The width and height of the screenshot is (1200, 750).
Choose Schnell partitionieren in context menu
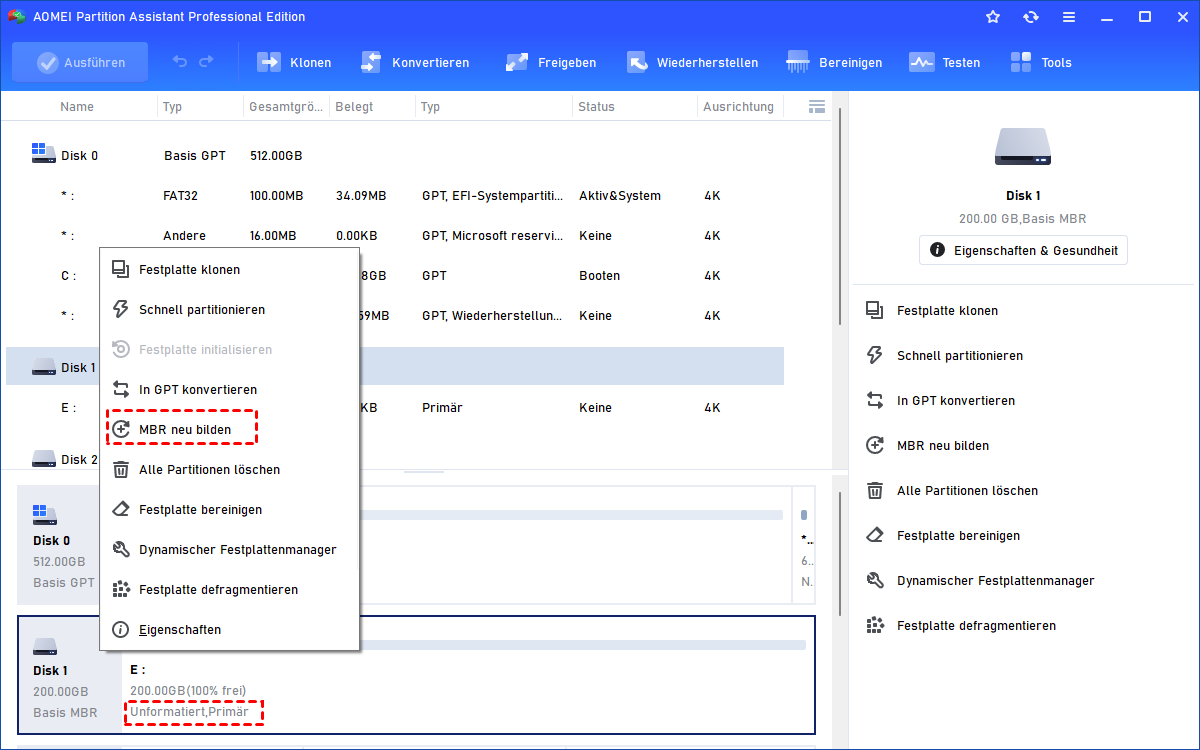(x=229, y=310)
